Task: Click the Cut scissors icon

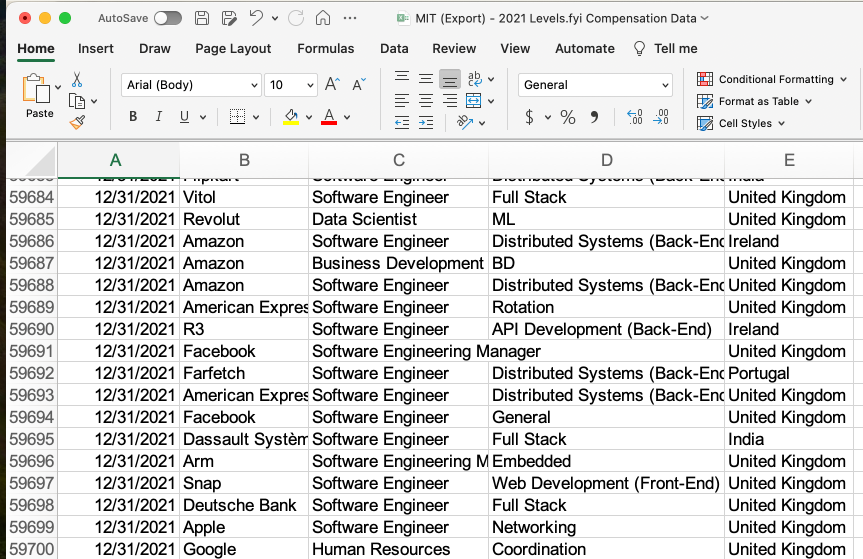Action: click(x=77, y=80)
